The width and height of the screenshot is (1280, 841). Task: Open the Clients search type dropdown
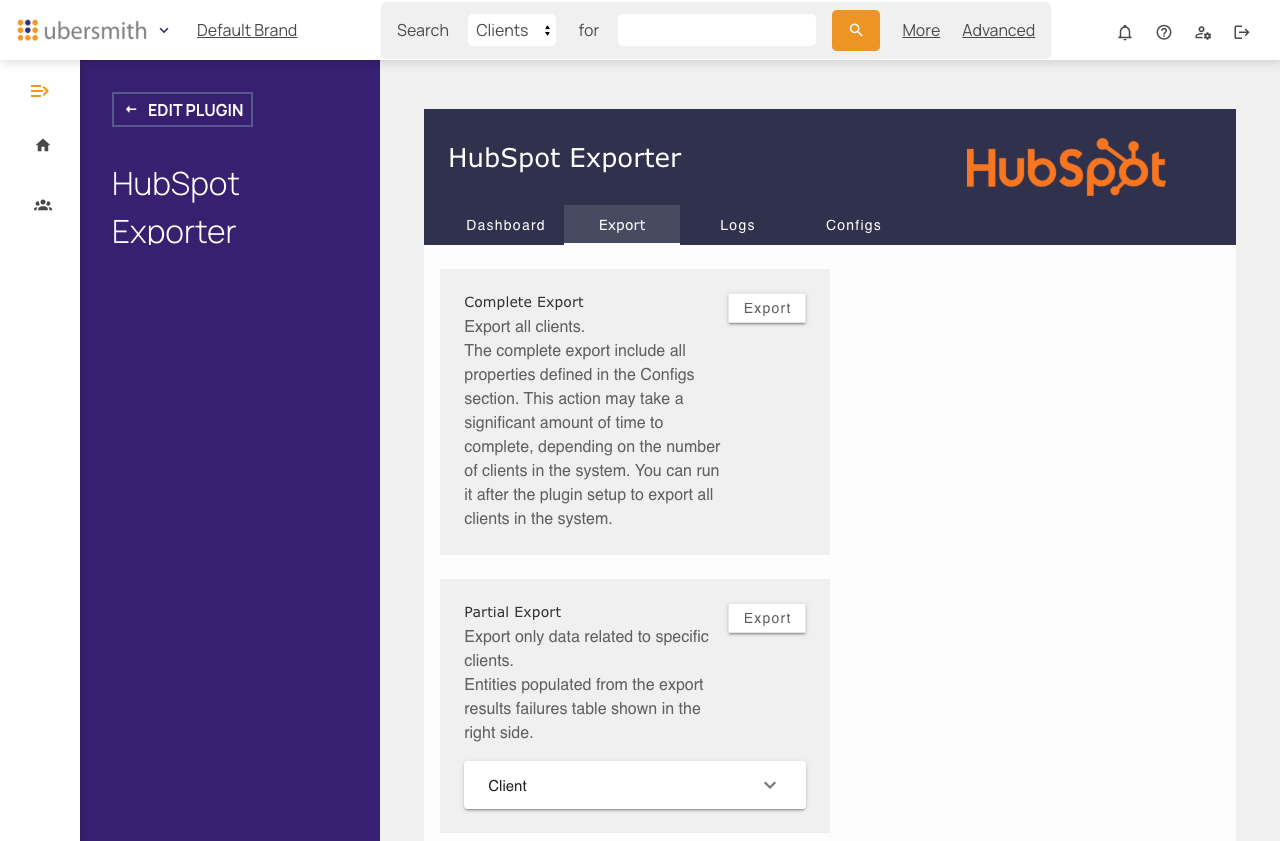pyautogui.click(x=512, y=30)
